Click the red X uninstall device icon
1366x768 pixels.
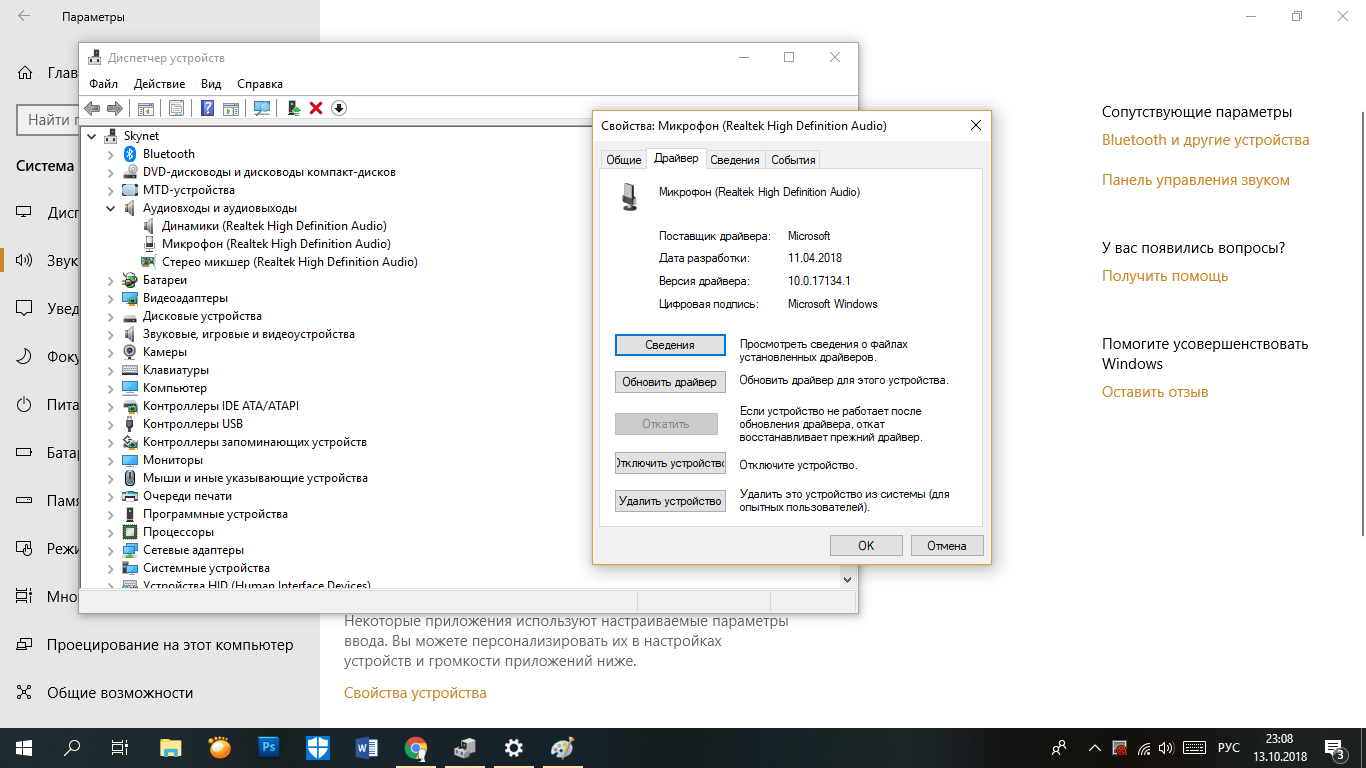click(316, 108)
